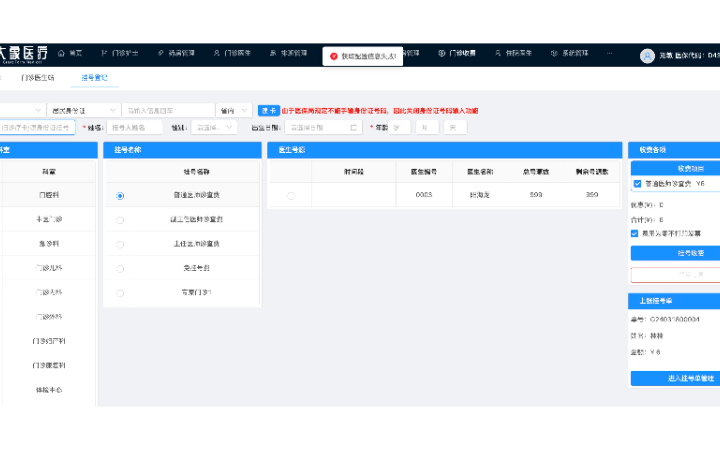Click the 门诊收费 nav icon

[x=440, y=53]
